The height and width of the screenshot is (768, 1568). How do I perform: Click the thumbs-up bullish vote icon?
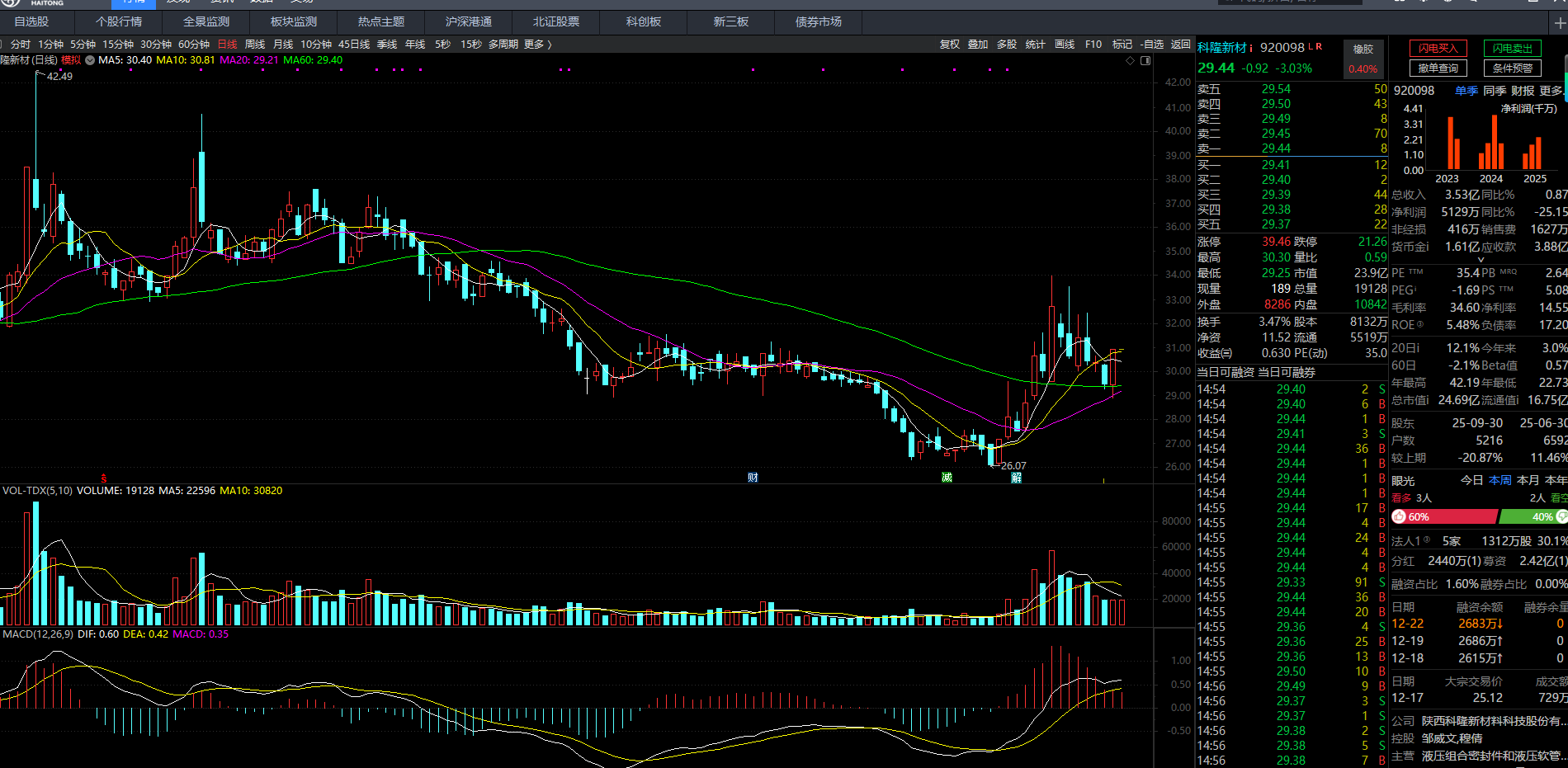pyautogui.click(x=1399, y=516)
